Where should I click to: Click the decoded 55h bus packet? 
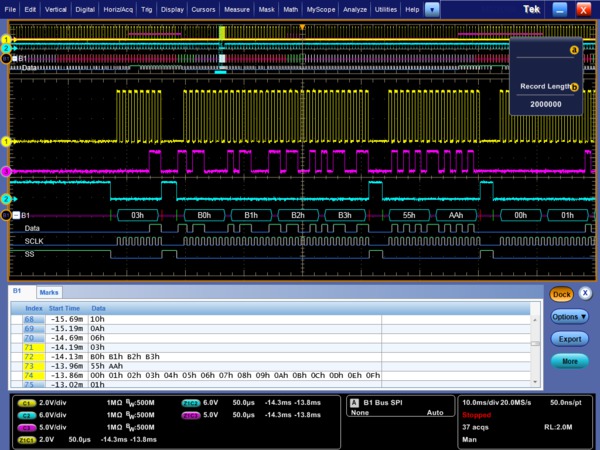(407, 215)
